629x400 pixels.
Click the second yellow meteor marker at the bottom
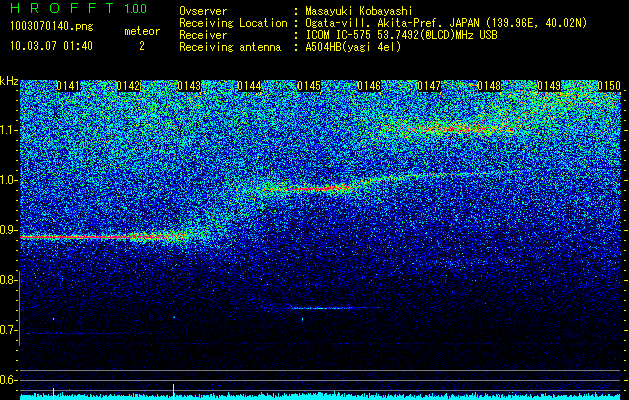click(x=173, y=392)
